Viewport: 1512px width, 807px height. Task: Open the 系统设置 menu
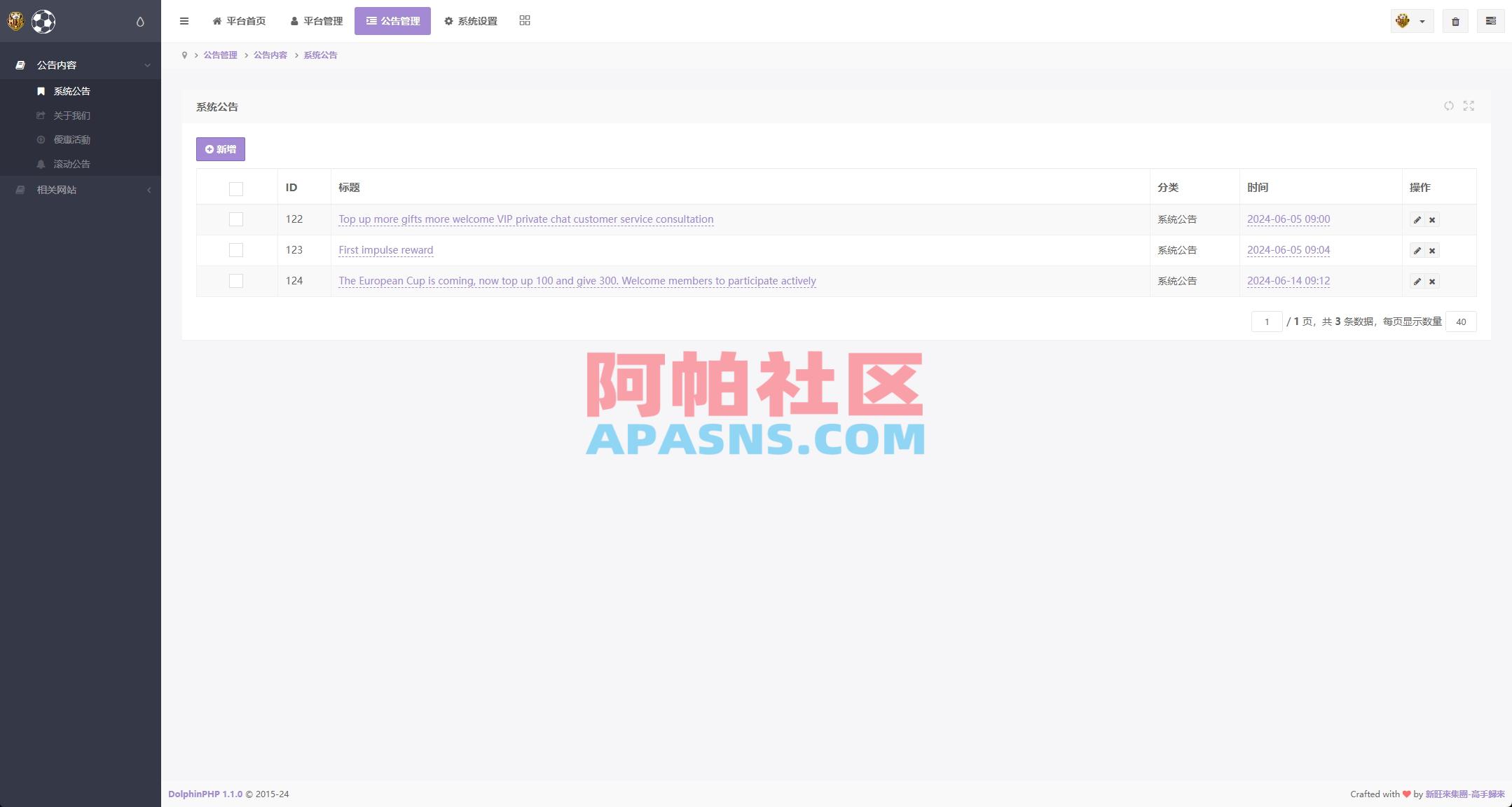[470, 21]
